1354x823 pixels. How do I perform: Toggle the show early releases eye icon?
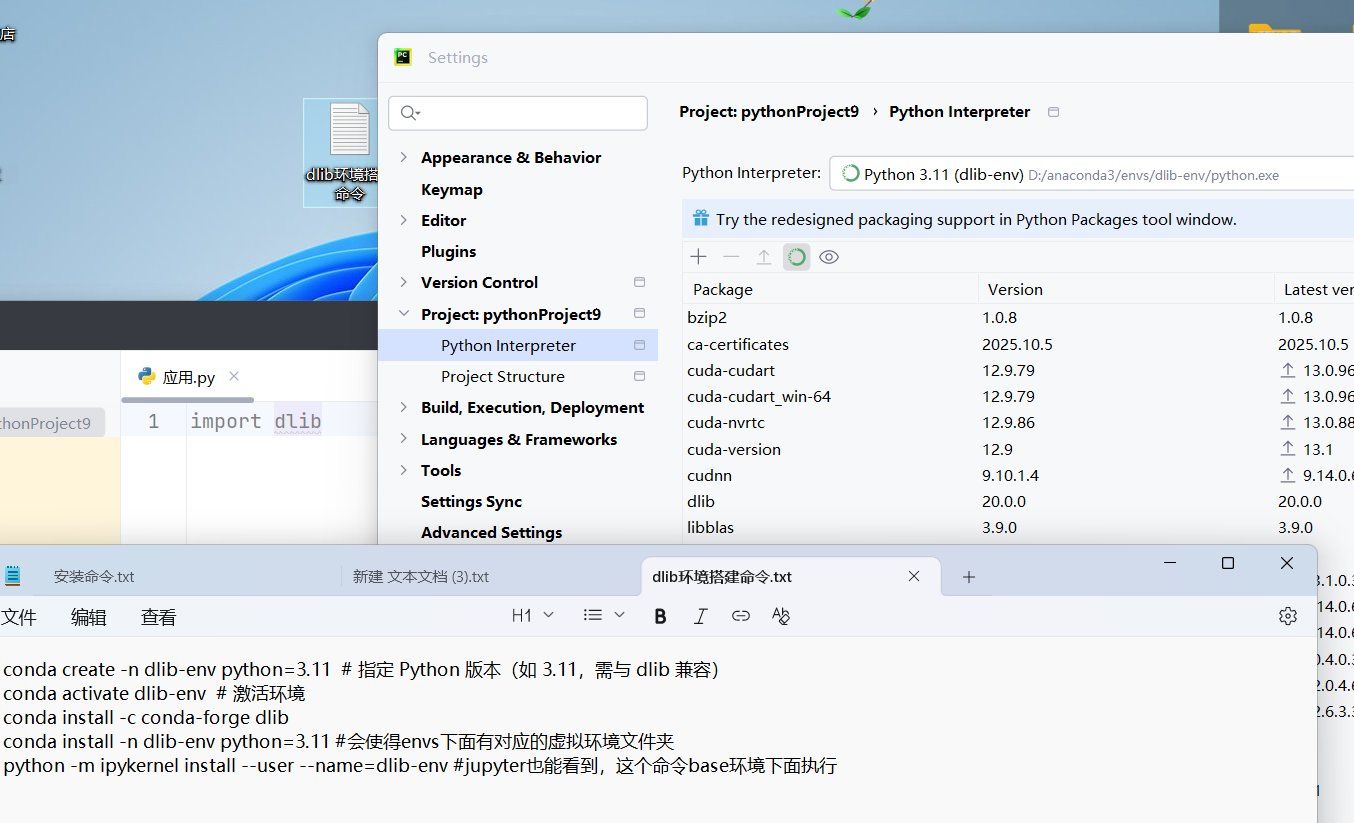(829, 257)
